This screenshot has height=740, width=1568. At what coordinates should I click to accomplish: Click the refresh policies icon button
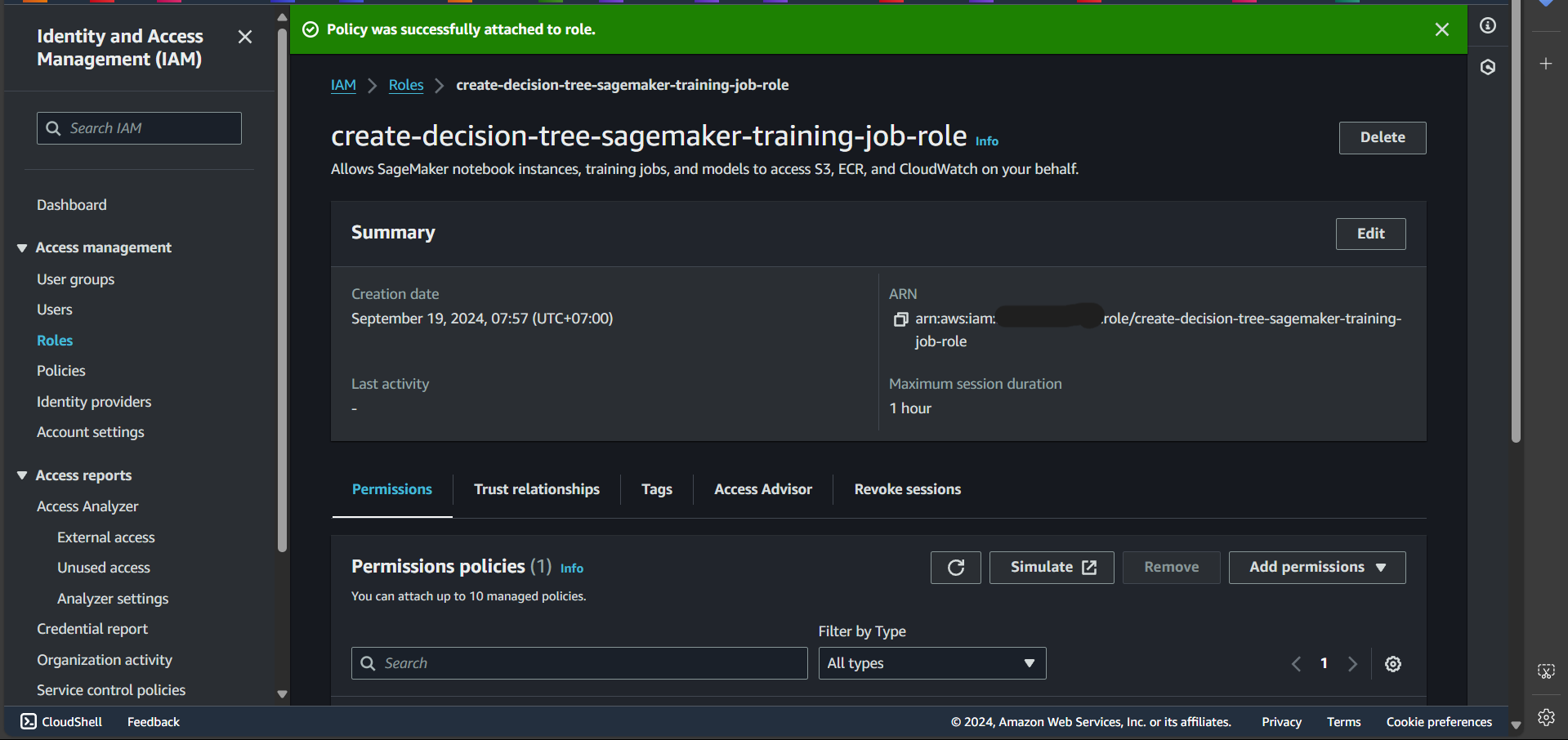[x=955, y=568]
